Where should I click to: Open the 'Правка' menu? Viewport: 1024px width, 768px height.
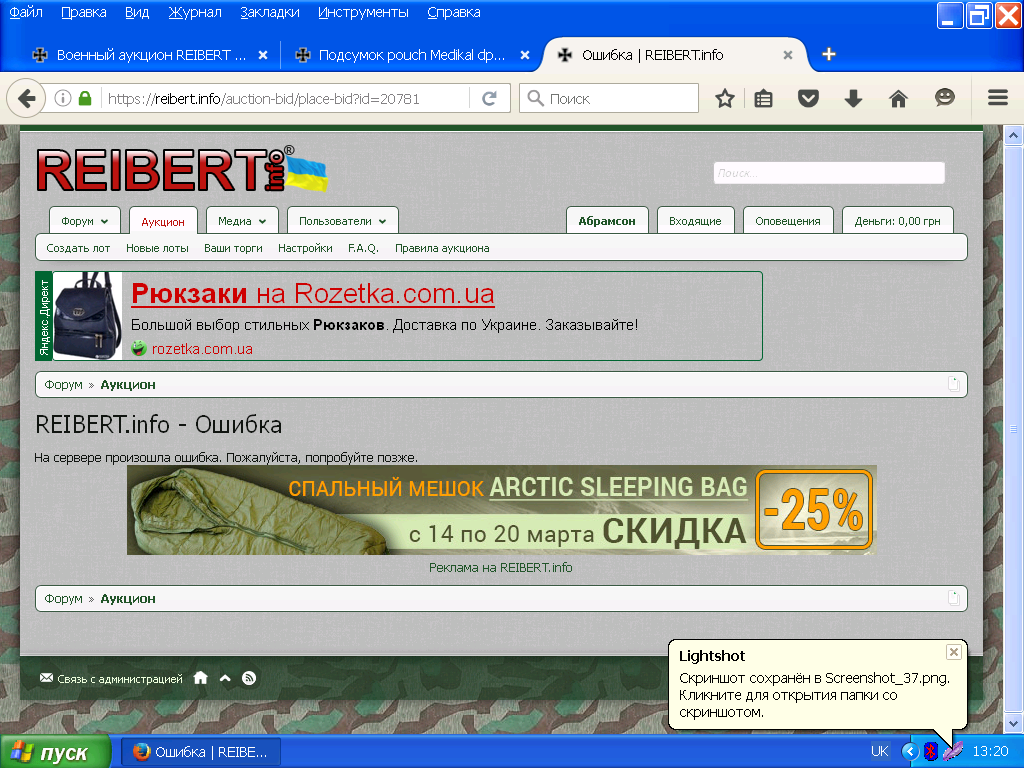(84, 12)
